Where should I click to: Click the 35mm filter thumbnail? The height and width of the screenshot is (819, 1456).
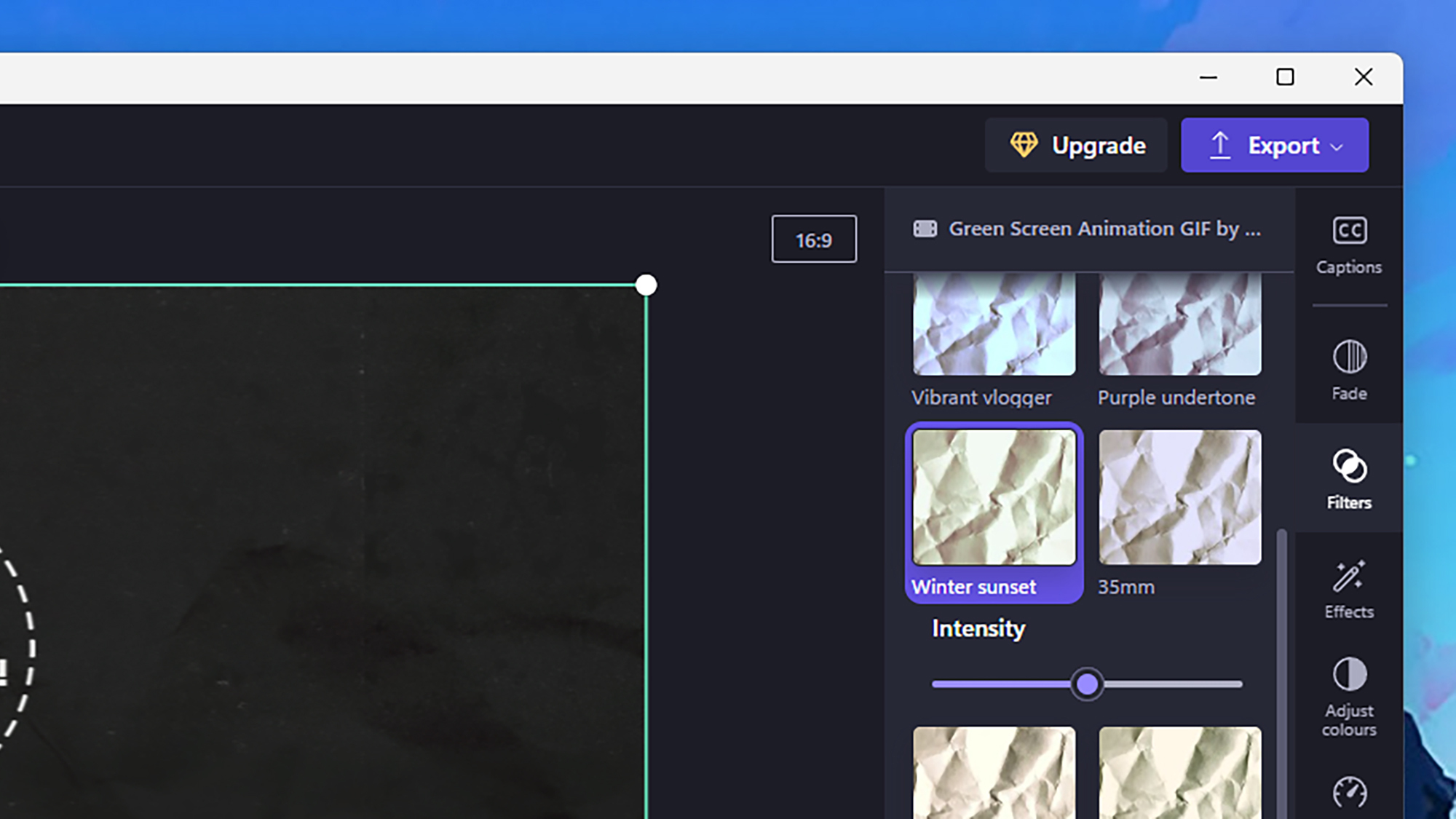tap(1180, 497)
